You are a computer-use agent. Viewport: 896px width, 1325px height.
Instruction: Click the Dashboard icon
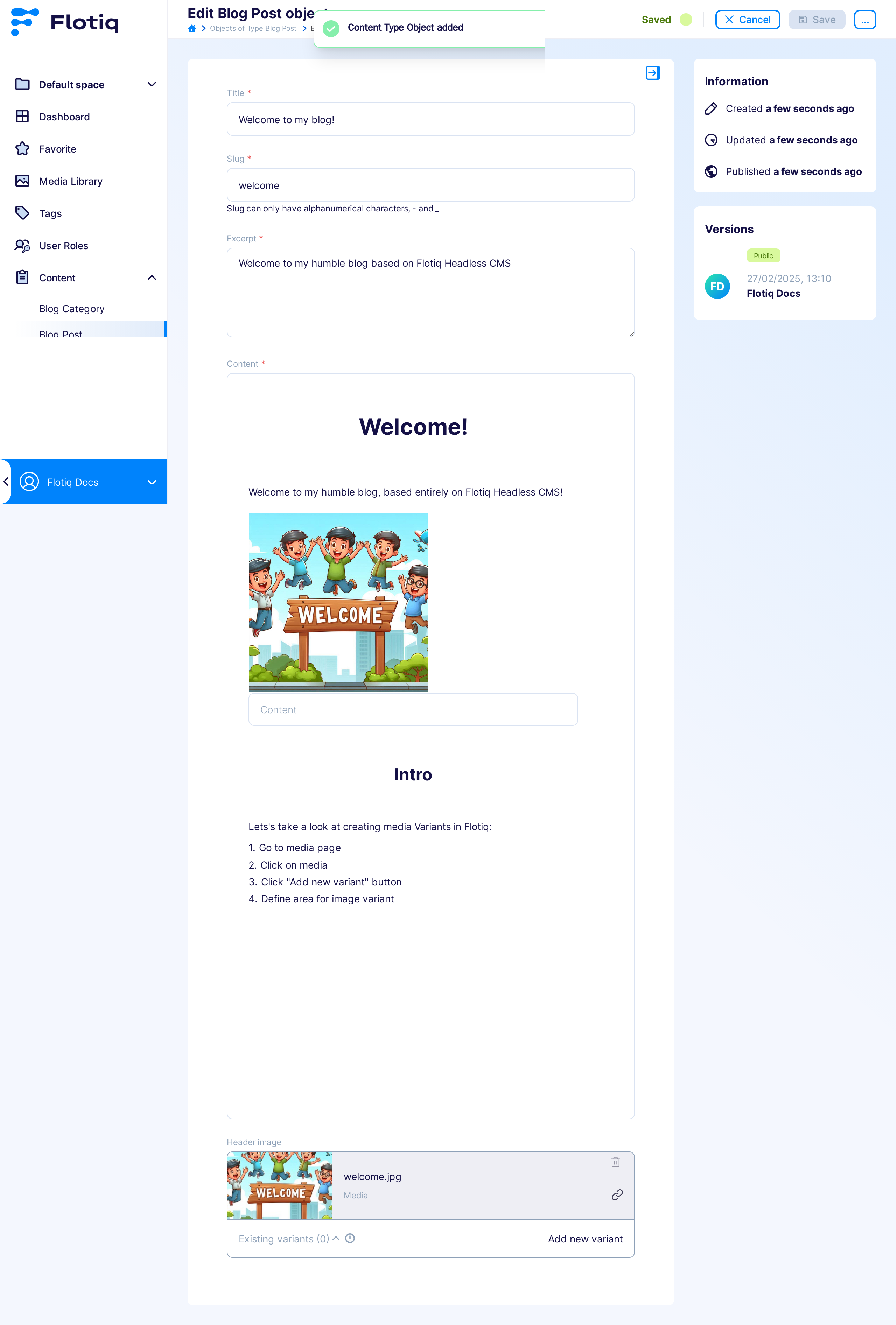(22, 117)
